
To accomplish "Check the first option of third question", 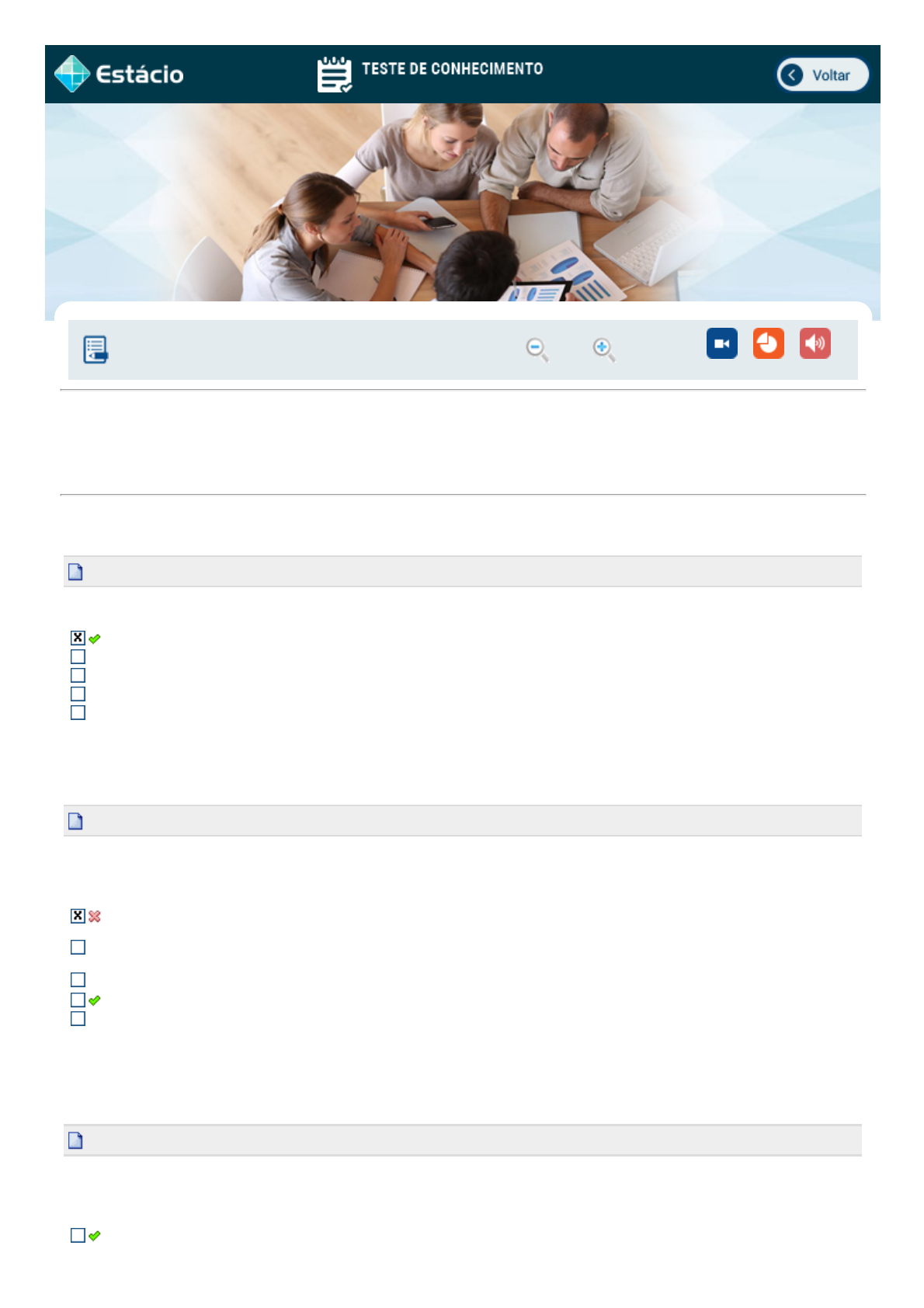I will [x=78, y=1235].
